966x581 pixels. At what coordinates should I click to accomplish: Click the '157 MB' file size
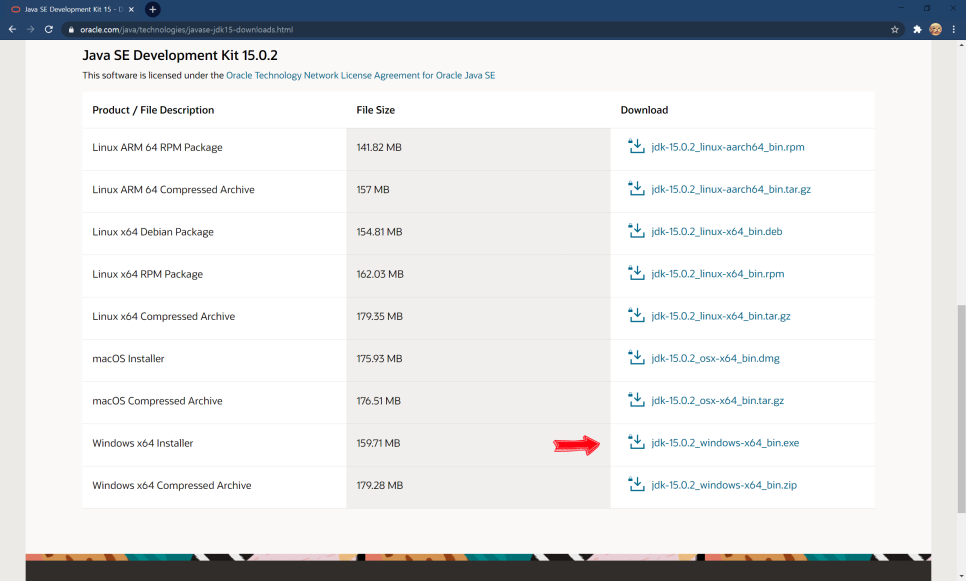(x=373, y=189)
